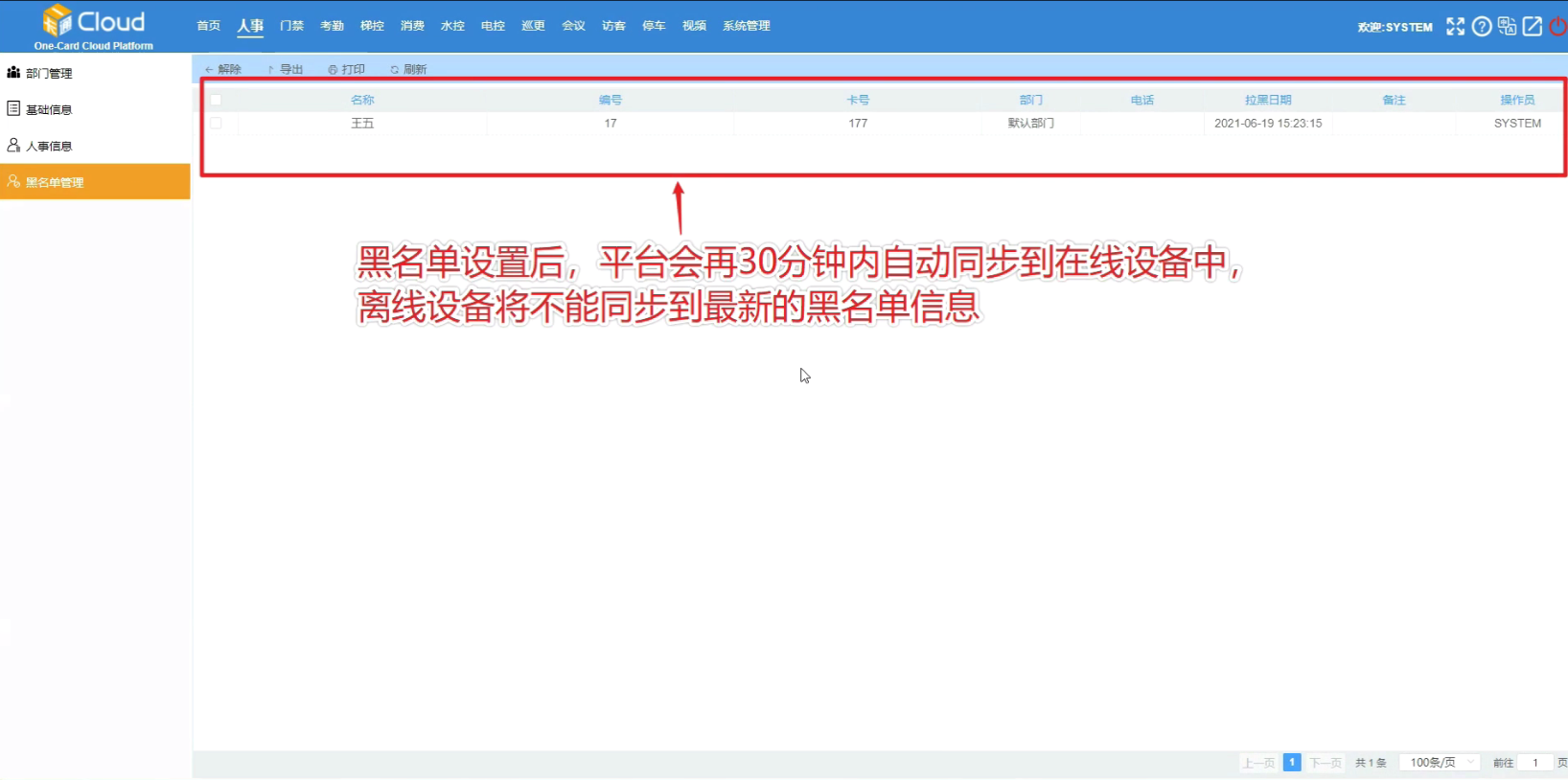
Task: Click the 解除 toolbar button
Action: point(223,69)
